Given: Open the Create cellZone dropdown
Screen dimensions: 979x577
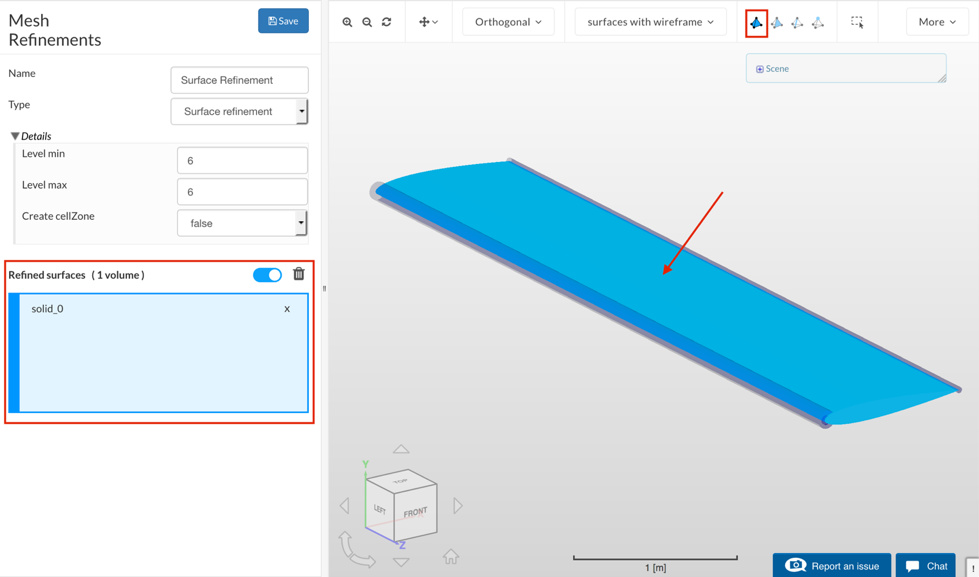Looking at the screenshot, I should click(242, 223).
